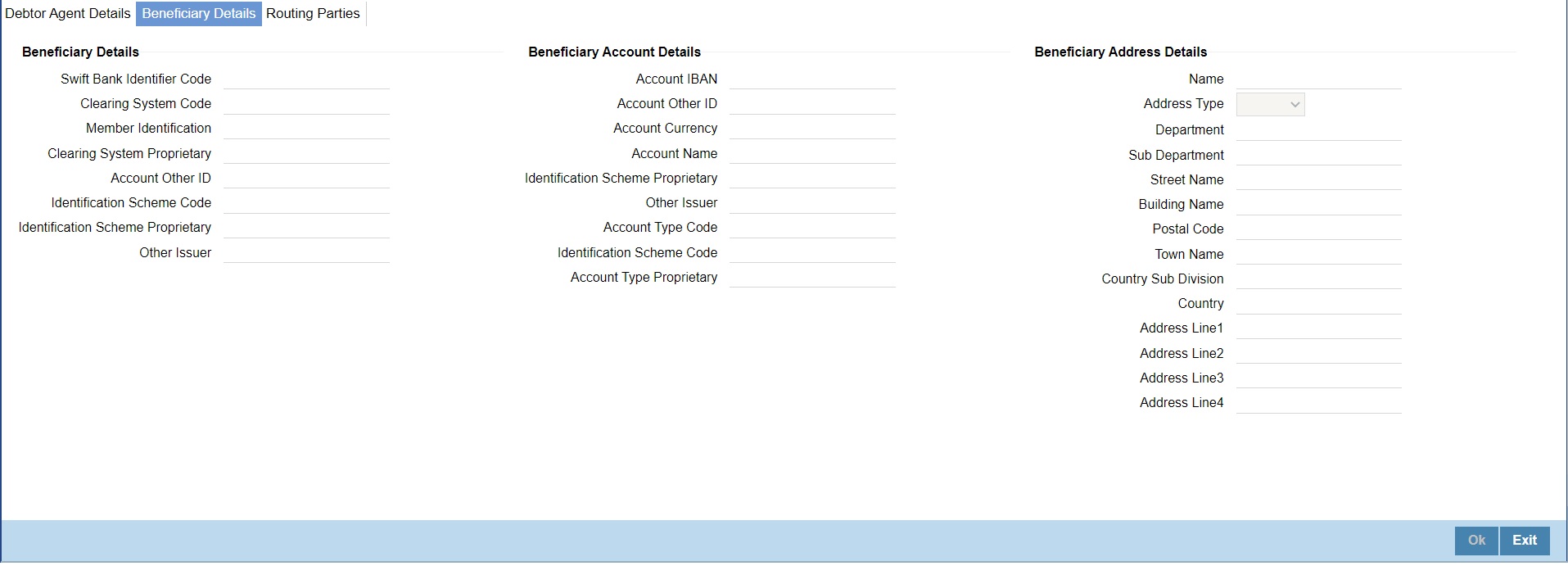The height and width of the screenshot is (566, 1568).
Task: Click Account Other ID field in Beneficiary Account Details
Action: pyautogui.click(x=812, y=103)
